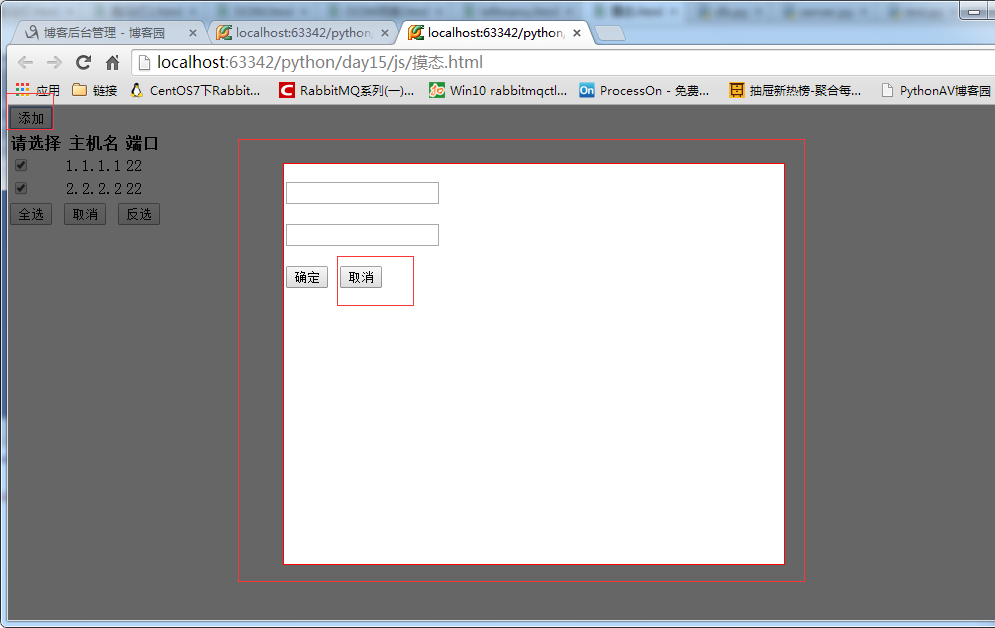Focus the second dialog text field
This screenshot has height=628, width=995.
362,235
